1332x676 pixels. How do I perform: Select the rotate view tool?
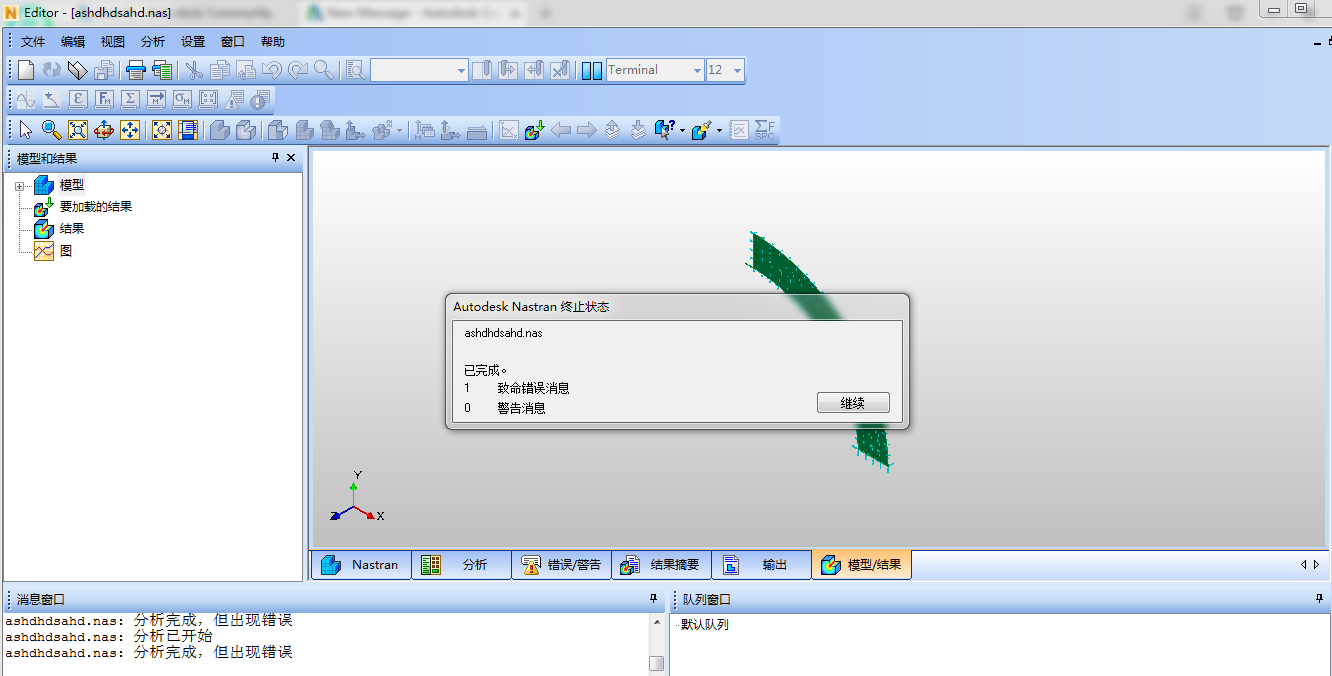[x=104, y=130]
